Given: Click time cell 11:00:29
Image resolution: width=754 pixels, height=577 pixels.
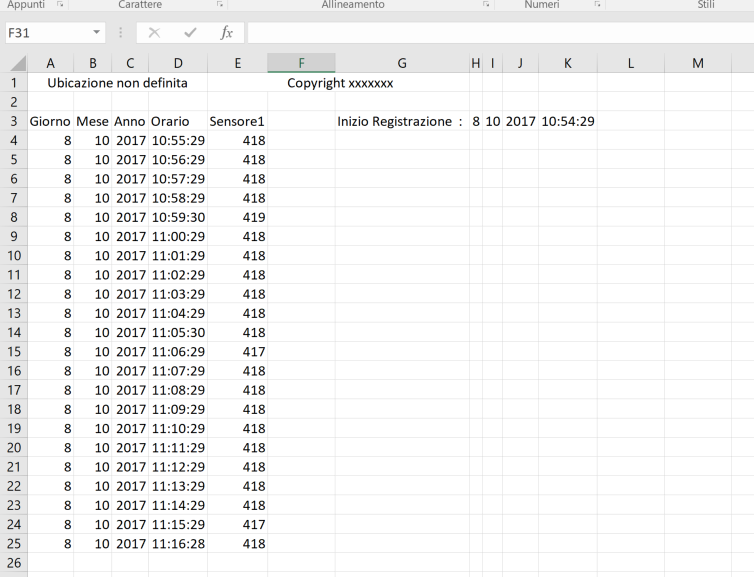Looking at the screenshot, I should [x=178, y=237].
